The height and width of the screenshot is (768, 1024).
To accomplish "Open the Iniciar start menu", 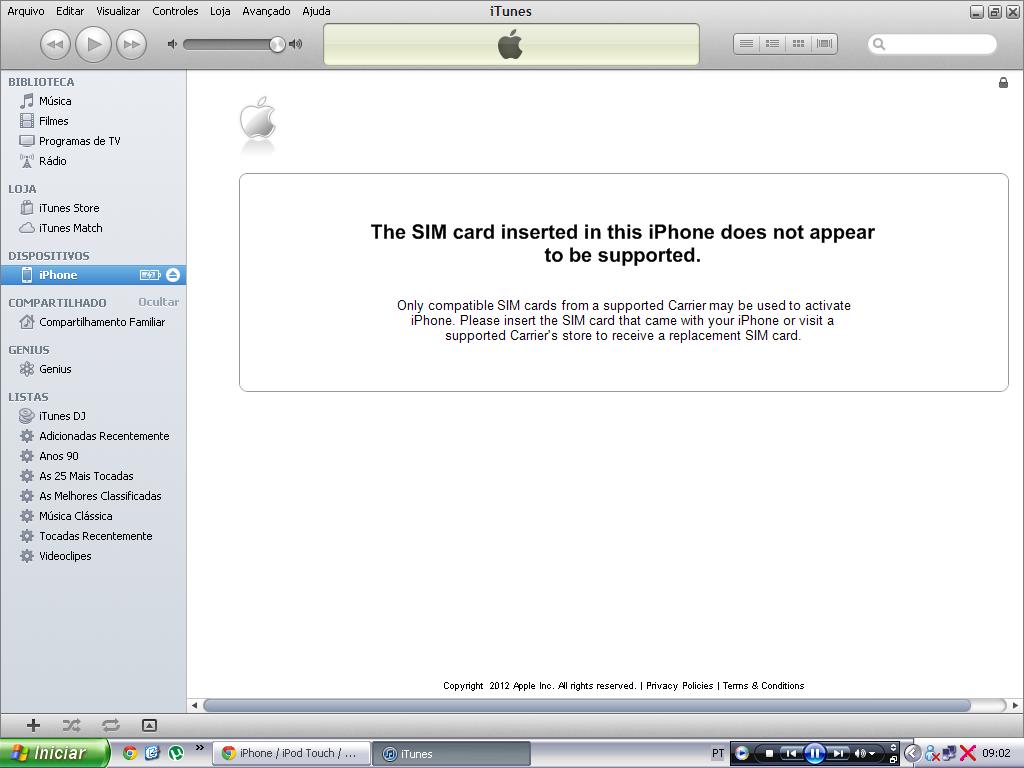I will point(54,753).
